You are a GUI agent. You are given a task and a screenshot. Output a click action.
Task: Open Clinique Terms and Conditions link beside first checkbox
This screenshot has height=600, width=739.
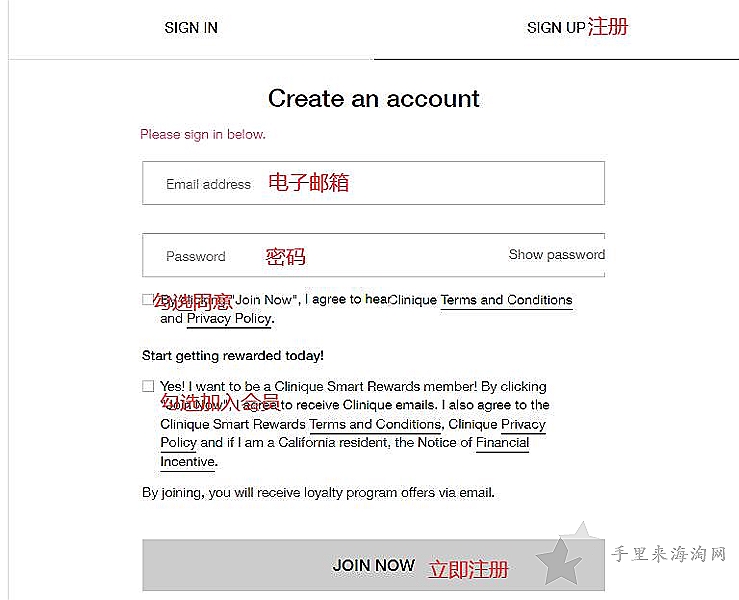(x=506, y=300)
